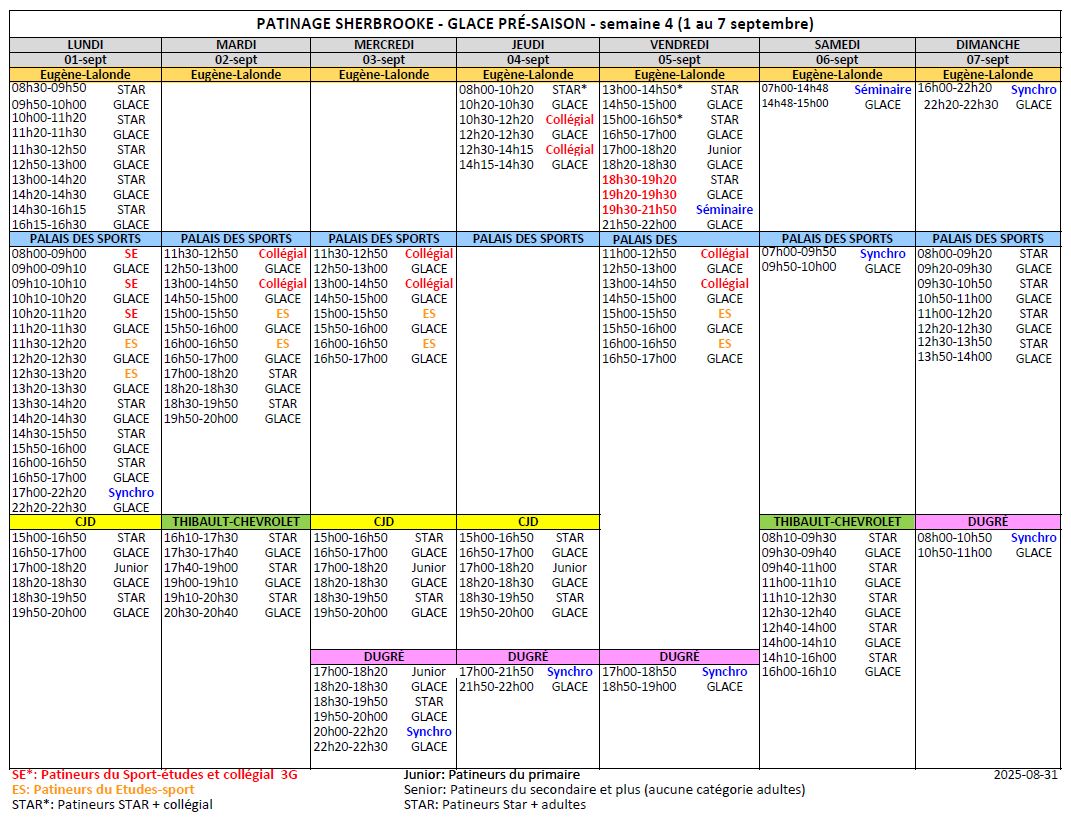This screenshot has height=817, width=1071.
Task: Select the time slot "18h50-19h00"
Action: click(x=639, y=687)
